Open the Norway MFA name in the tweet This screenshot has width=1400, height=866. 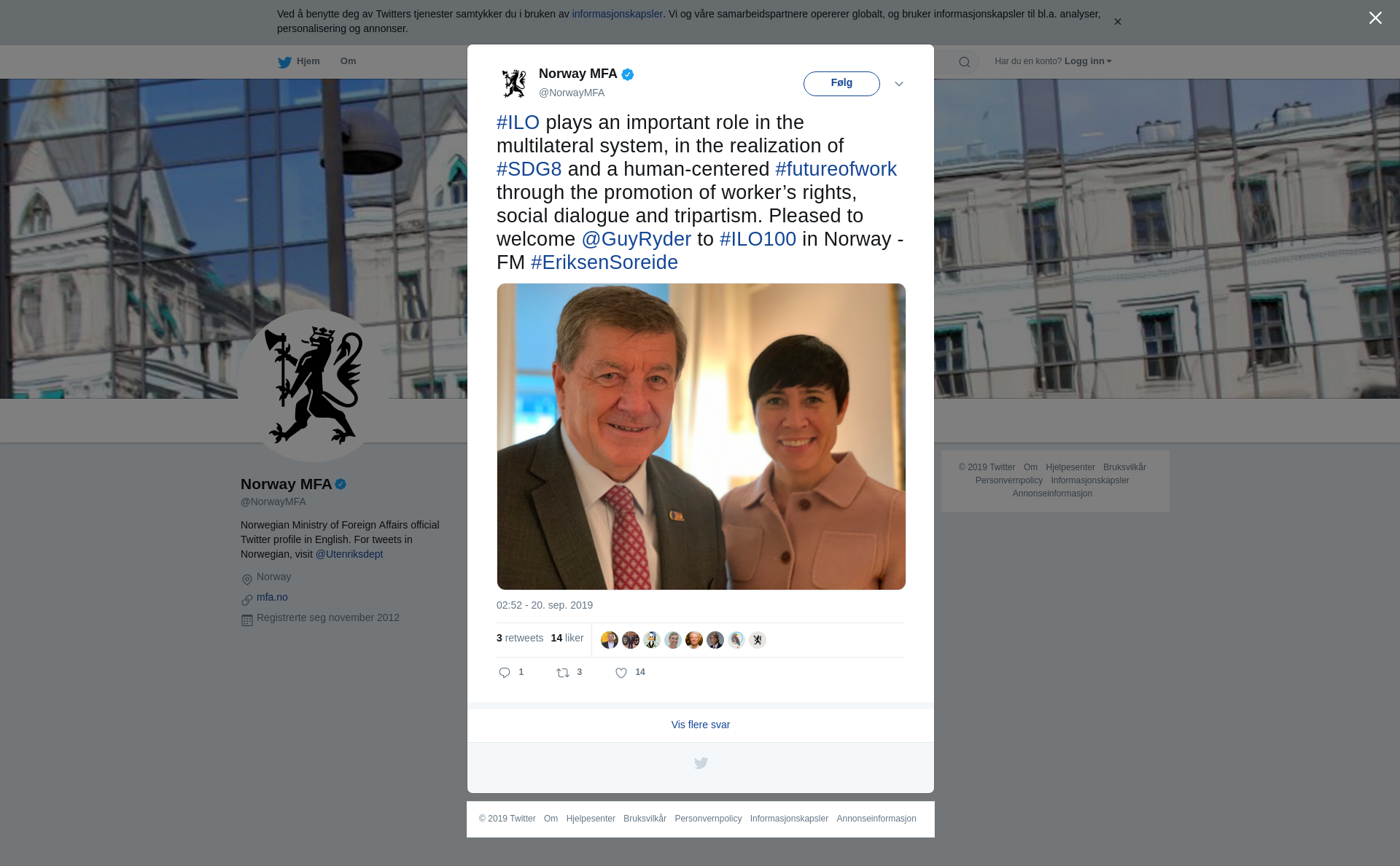point(577,74)
